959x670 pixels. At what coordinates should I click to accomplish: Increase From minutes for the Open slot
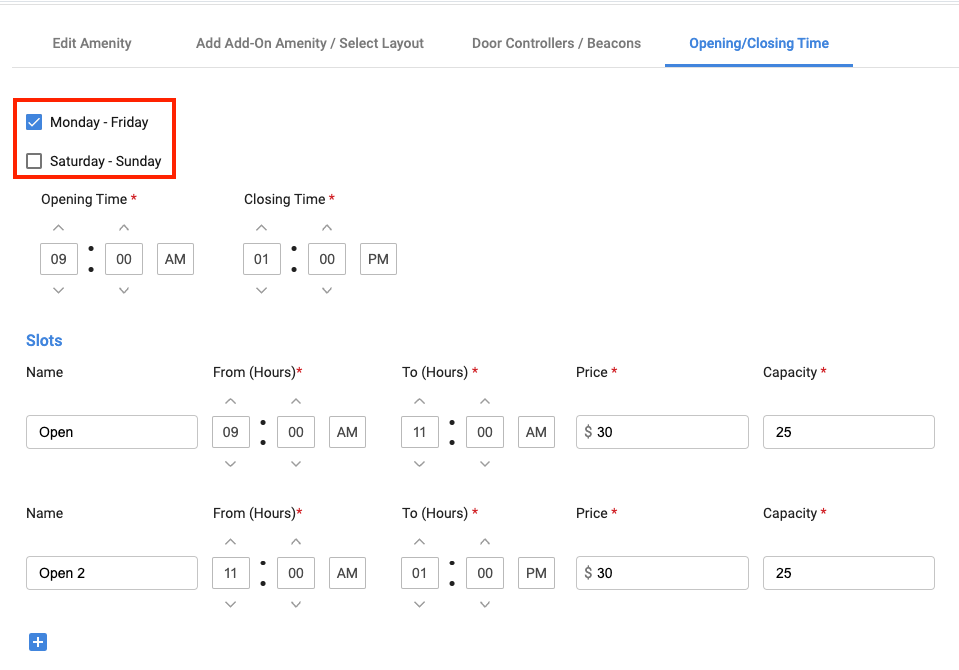pos(296,401)
